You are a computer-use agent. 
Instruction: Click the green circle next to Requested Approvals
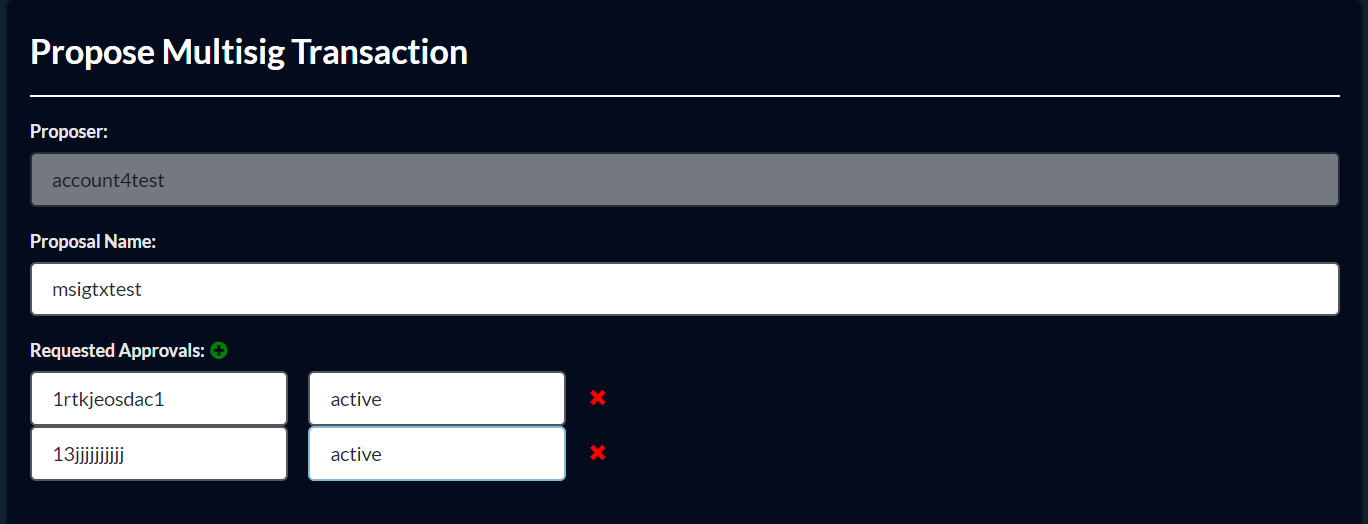click(219, 351)
